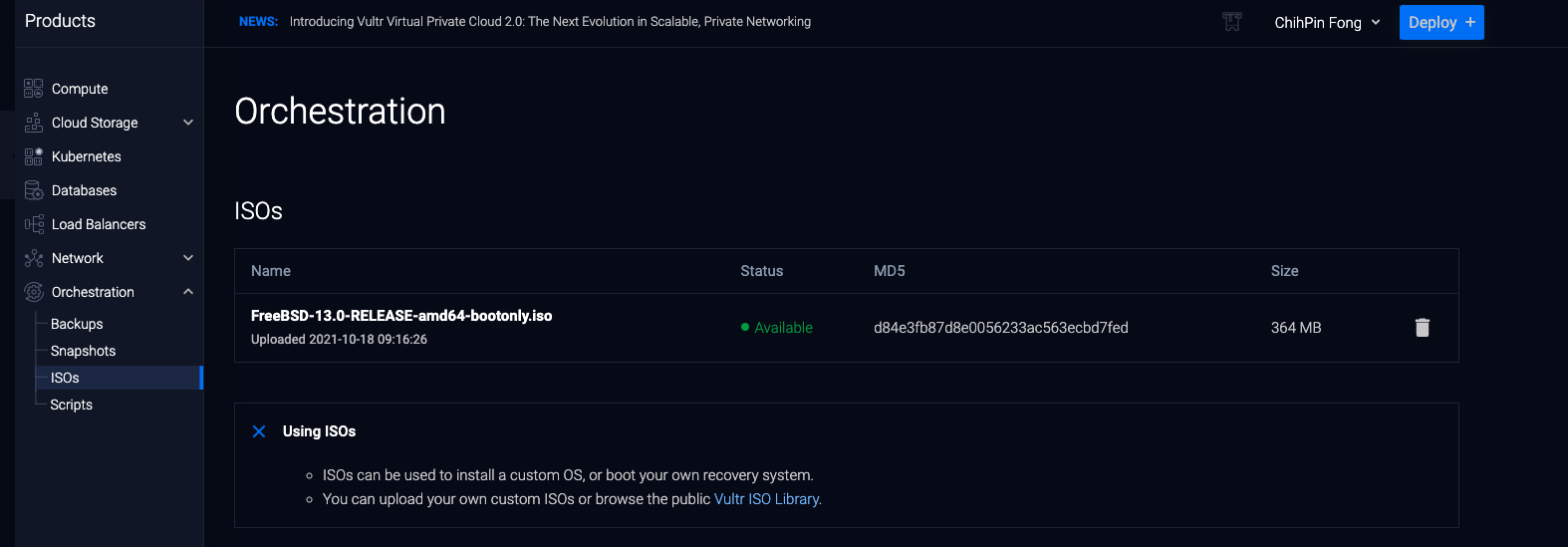Go to Backups in the sidebar

click(77, 324)
